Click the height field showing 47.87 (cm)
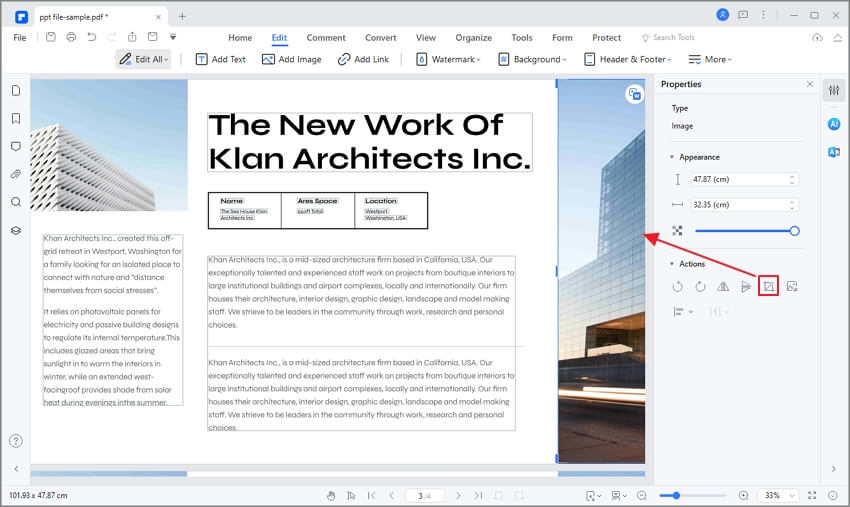The image size is (850, 507). (744, 179)
